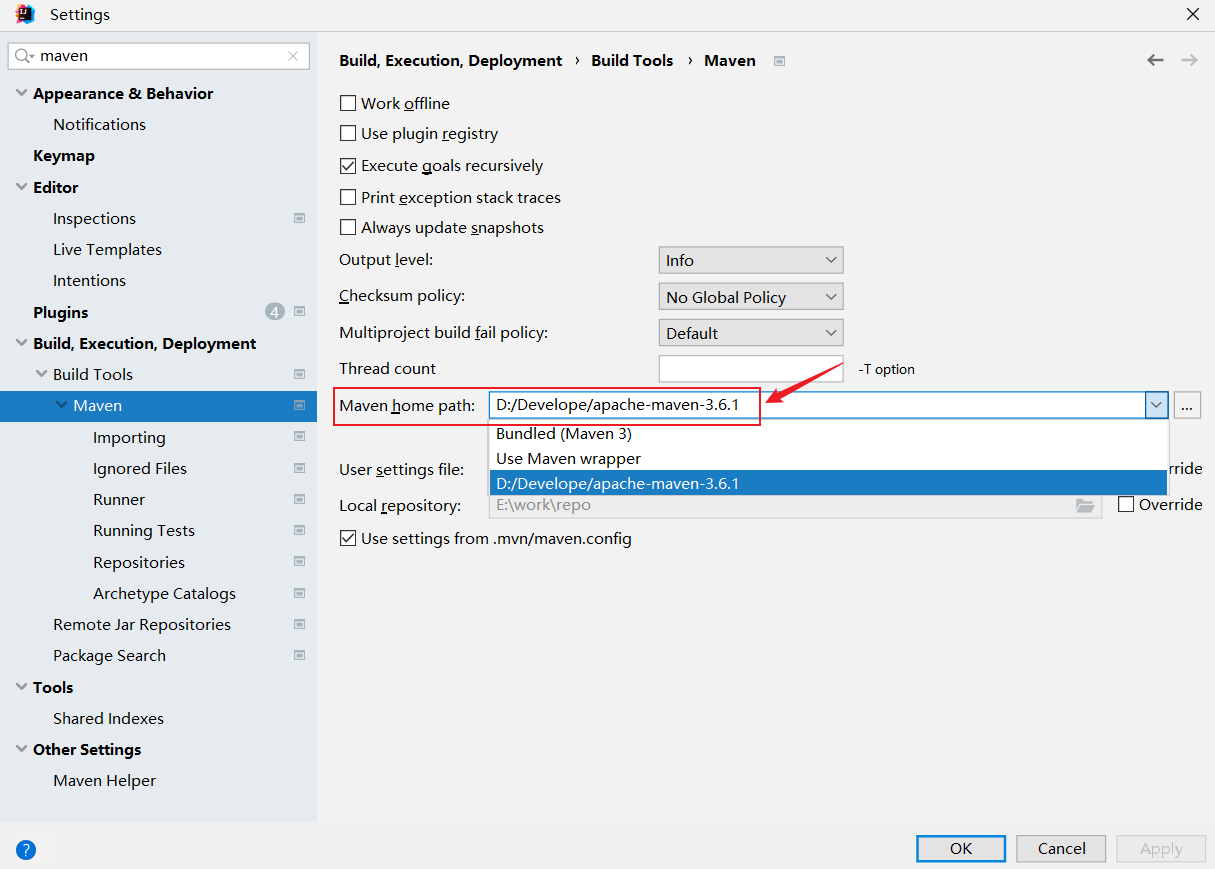Viewport: 1215px width, 869px height.
Task: Navigate forward with the right arrow
Action: point(1189,60)
